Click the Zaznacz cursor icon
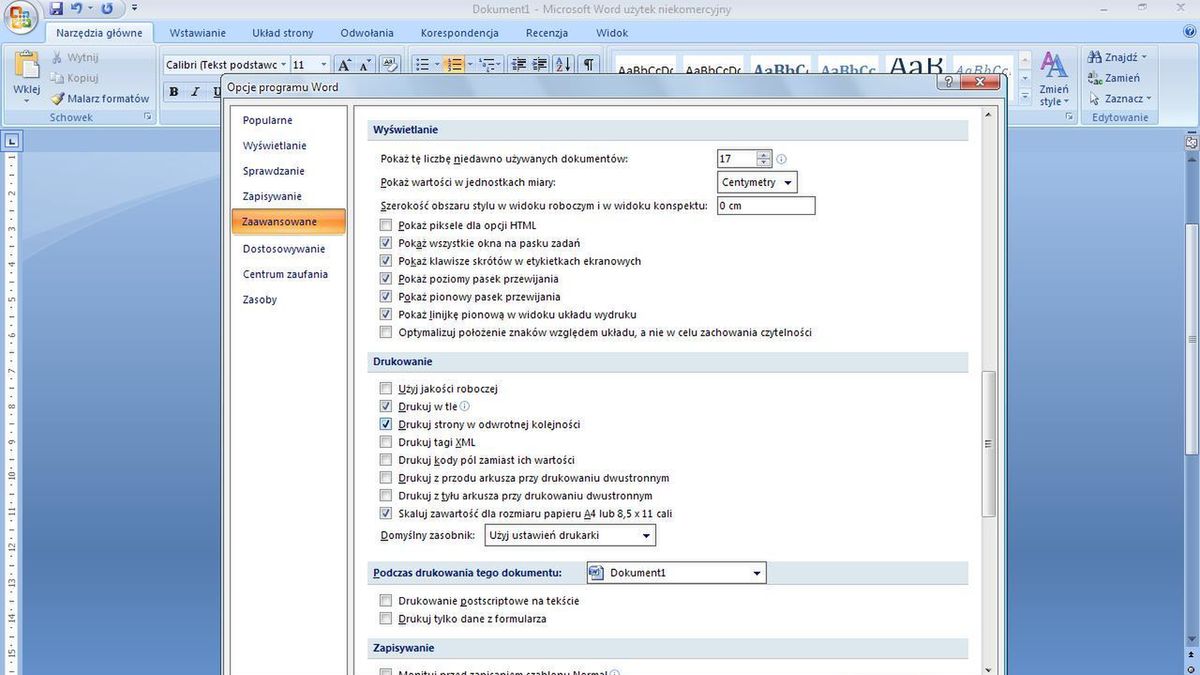Viewport: 1200px width, 675px height. [1095, 98]
